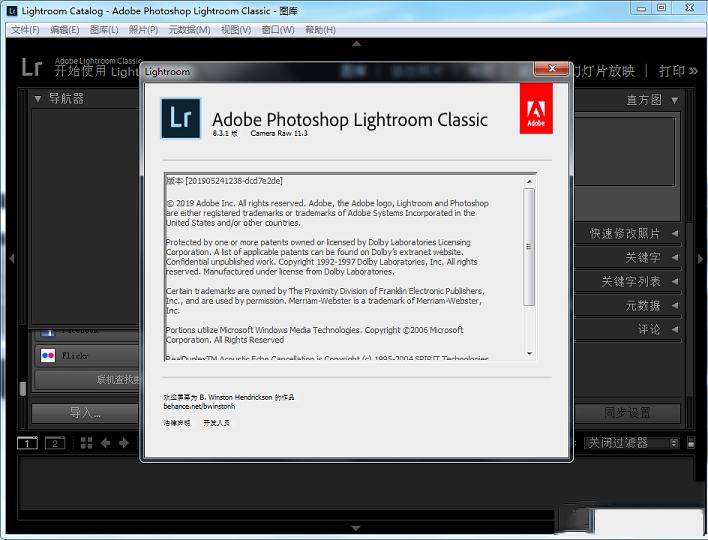Image resolution: width=708 pixels, height=540 pixels.
Task: Open the 视图(V) menu
Action: coord(236,30)
